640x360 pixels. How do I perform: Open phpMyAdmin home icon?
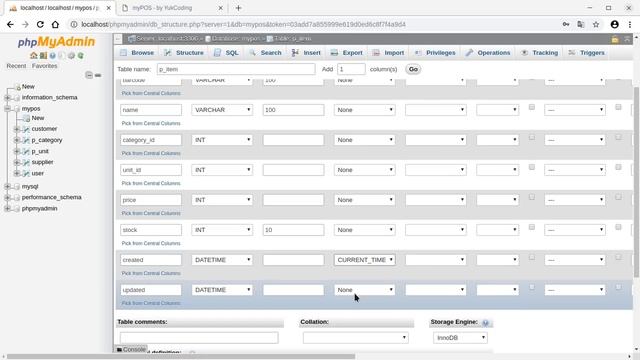pos(33,56)
